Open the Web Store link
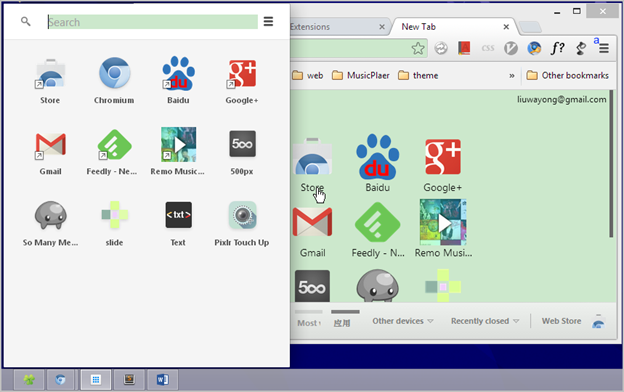 (x=561, y=321)
